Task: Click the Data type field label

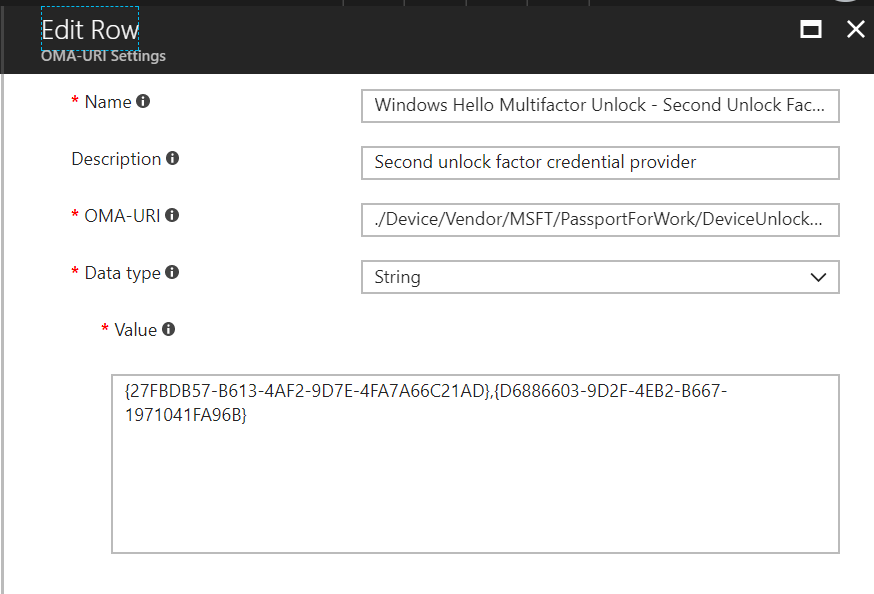Action: tap(122, 273)
